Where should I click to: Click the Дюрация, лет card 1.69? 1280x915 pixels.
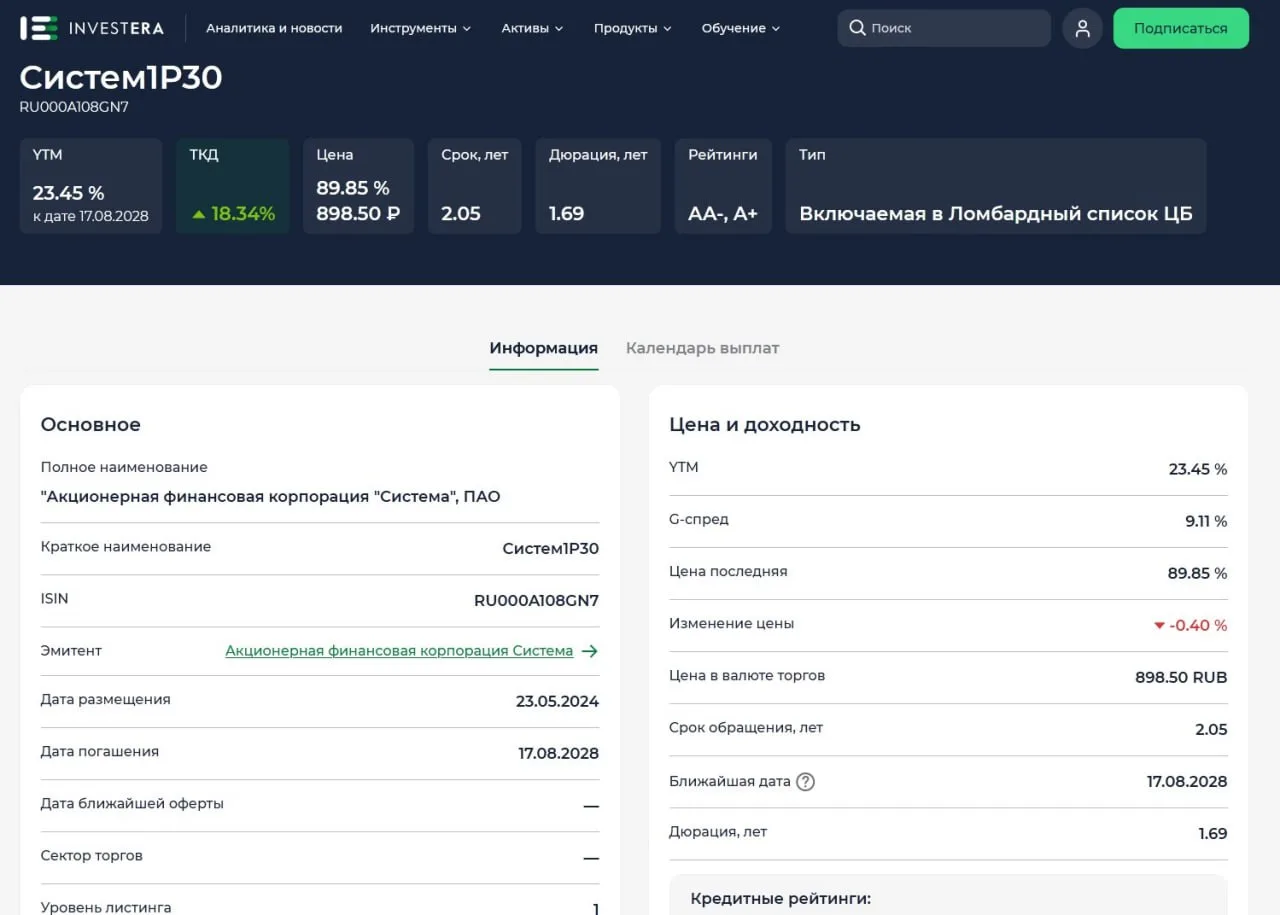click(598, 186)
